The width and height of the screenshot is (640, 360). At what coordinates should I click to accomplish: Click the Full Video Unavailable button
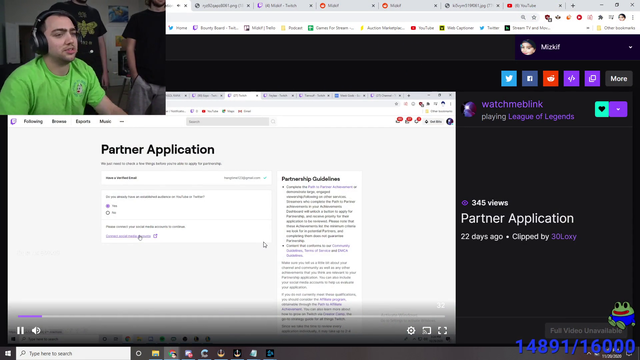[586, 331]
